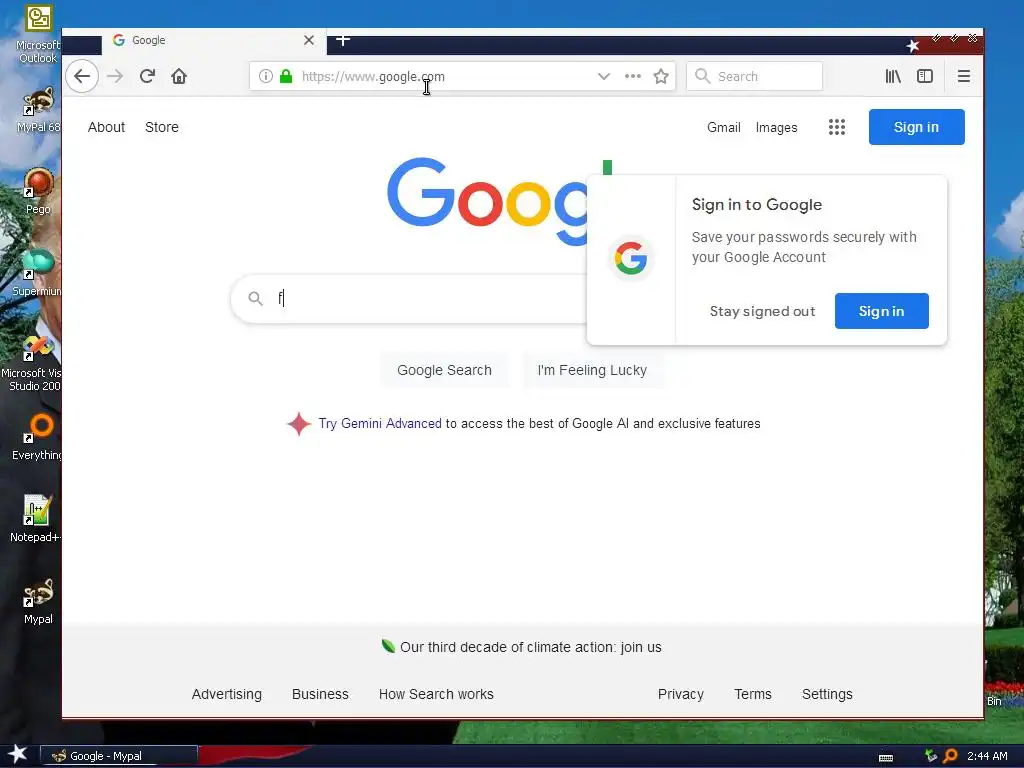The image size is (1024, 768).
Task: Click the forward navigation arrow
Action: point(115,76)
